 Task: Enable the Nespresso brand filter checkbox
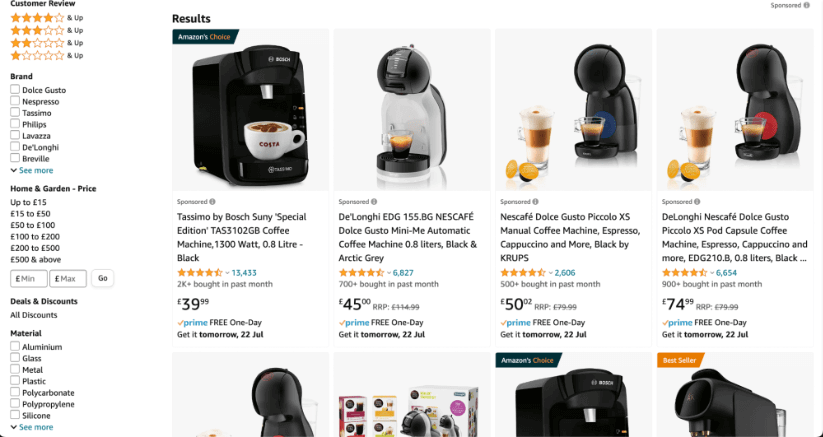(15, 101)
